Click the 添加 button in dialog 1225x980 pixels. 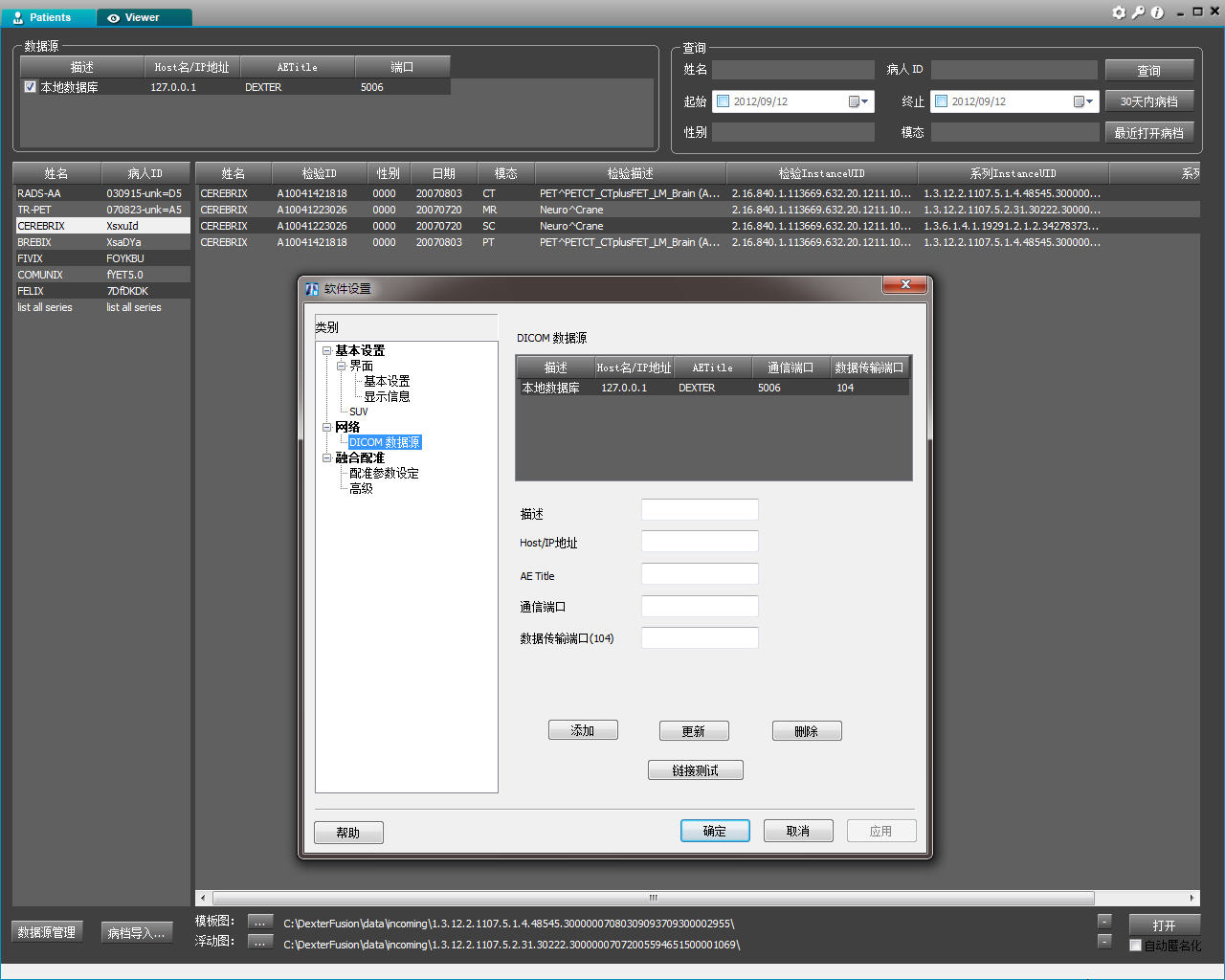[x=583, y=730]
